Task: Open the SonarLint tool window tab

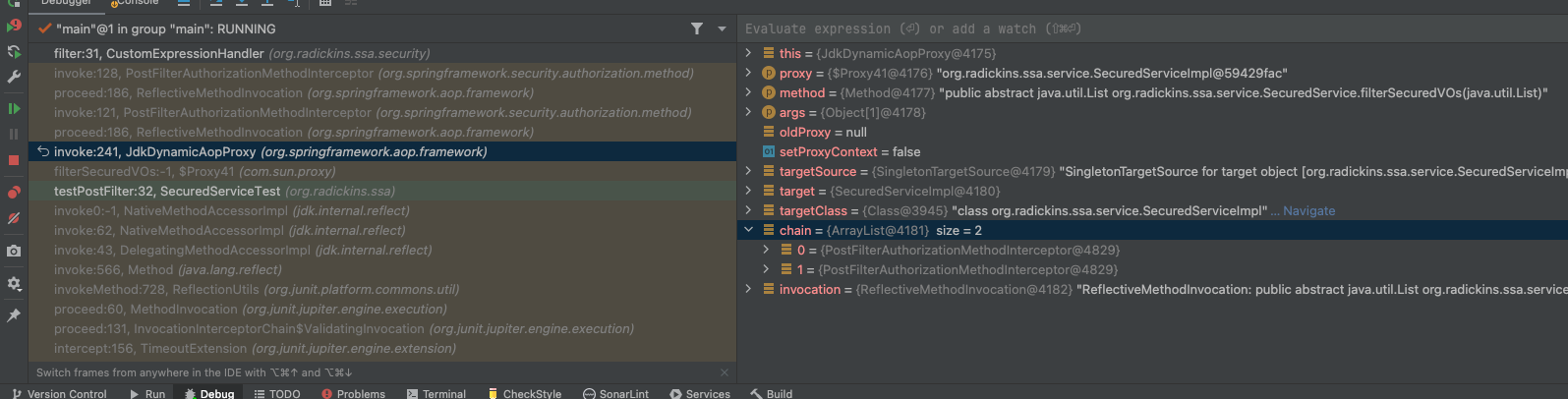Action: pyautogui.click(x=615, y=393)
